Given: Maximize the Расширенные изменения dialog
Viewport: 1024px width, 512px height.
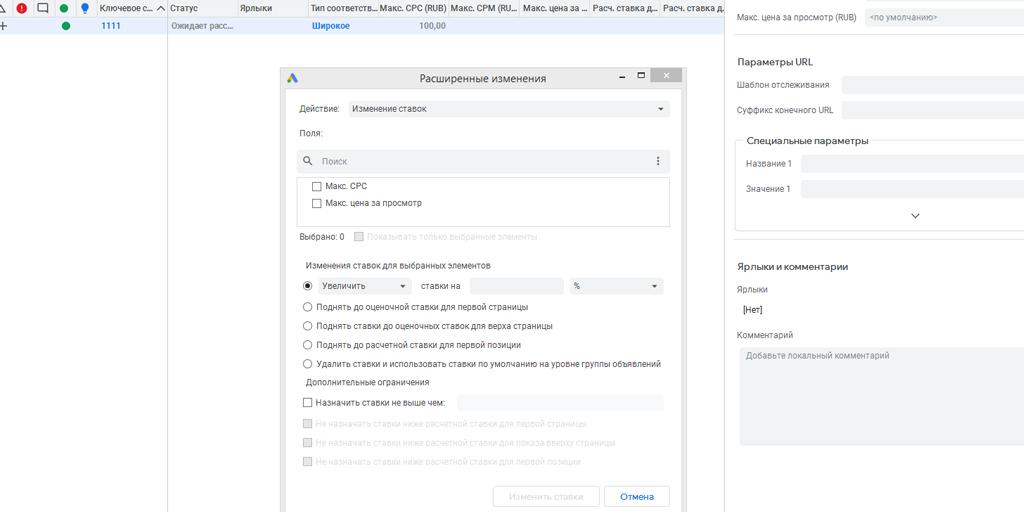Looking at the screenshot, I should pos(641,75).
